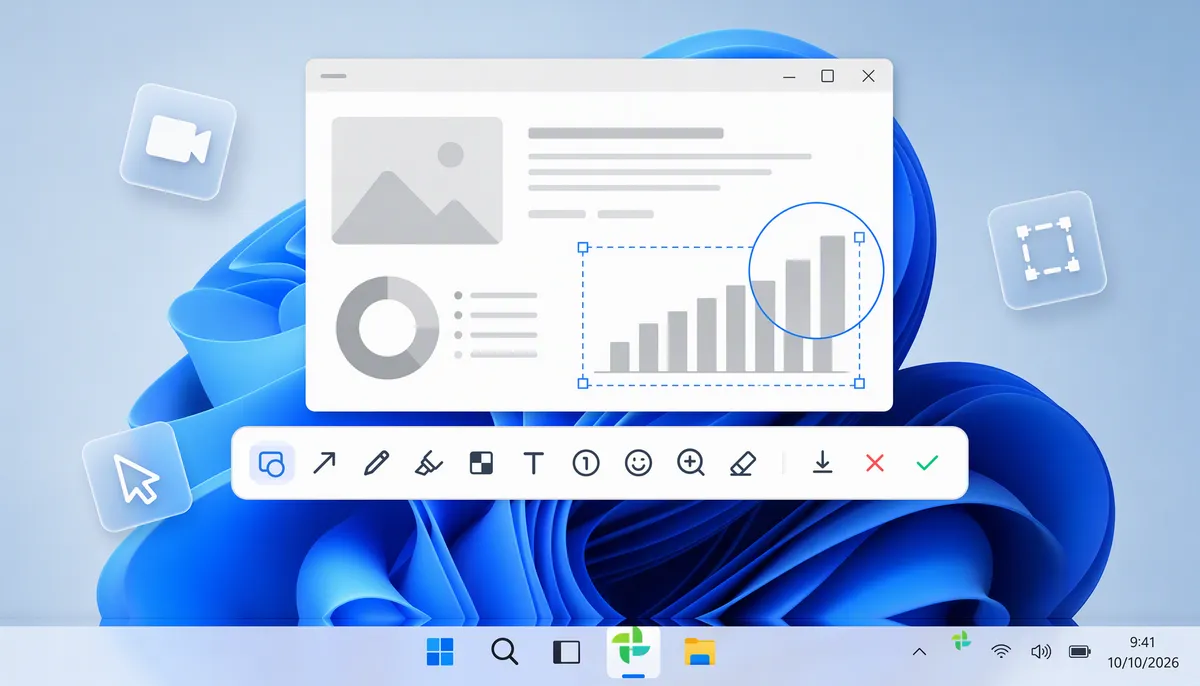
Task: Click the pinwheel app icon in the taskbar center
Action: point(634,651)
